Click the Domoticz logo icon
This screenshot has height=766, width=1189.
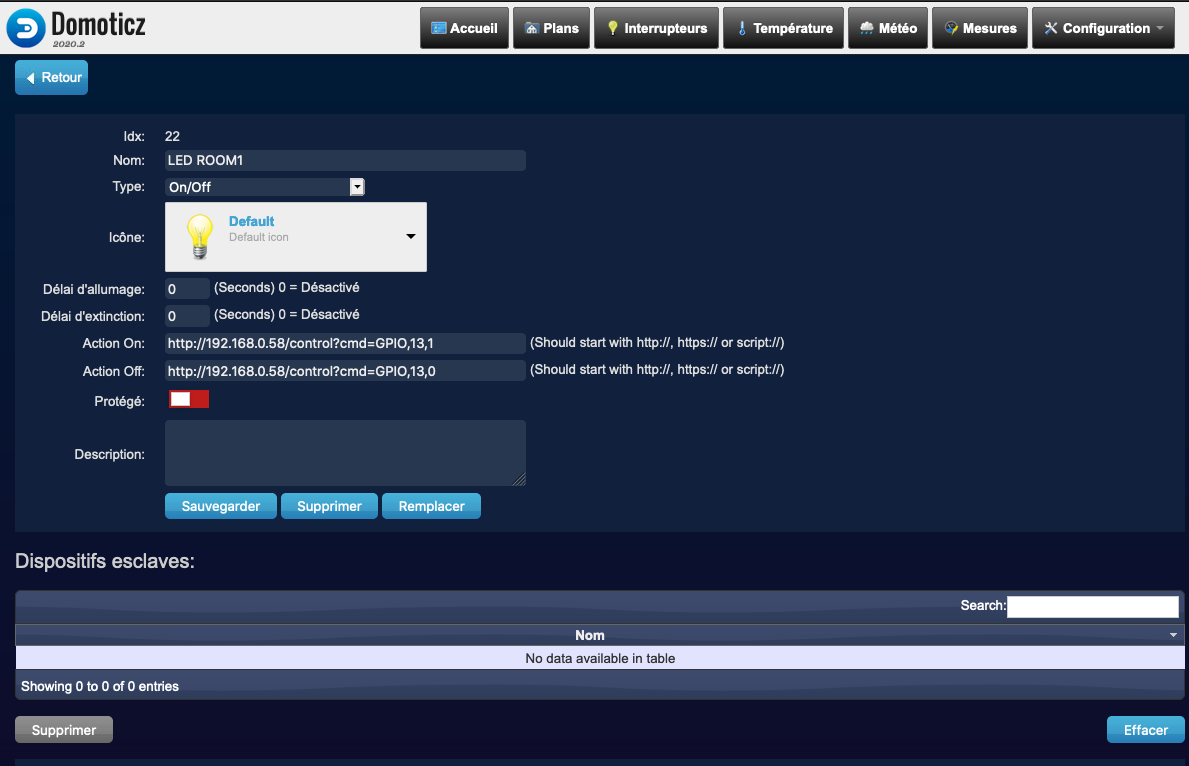point(26,28)
